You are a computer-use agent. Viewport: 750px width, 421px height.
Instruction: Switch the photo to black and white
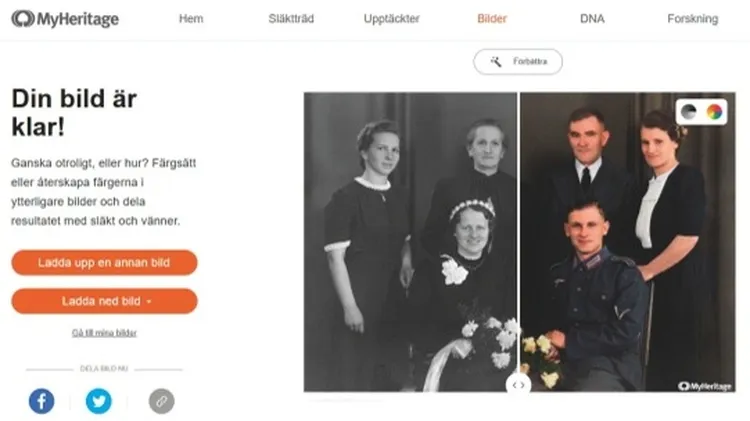688,112
